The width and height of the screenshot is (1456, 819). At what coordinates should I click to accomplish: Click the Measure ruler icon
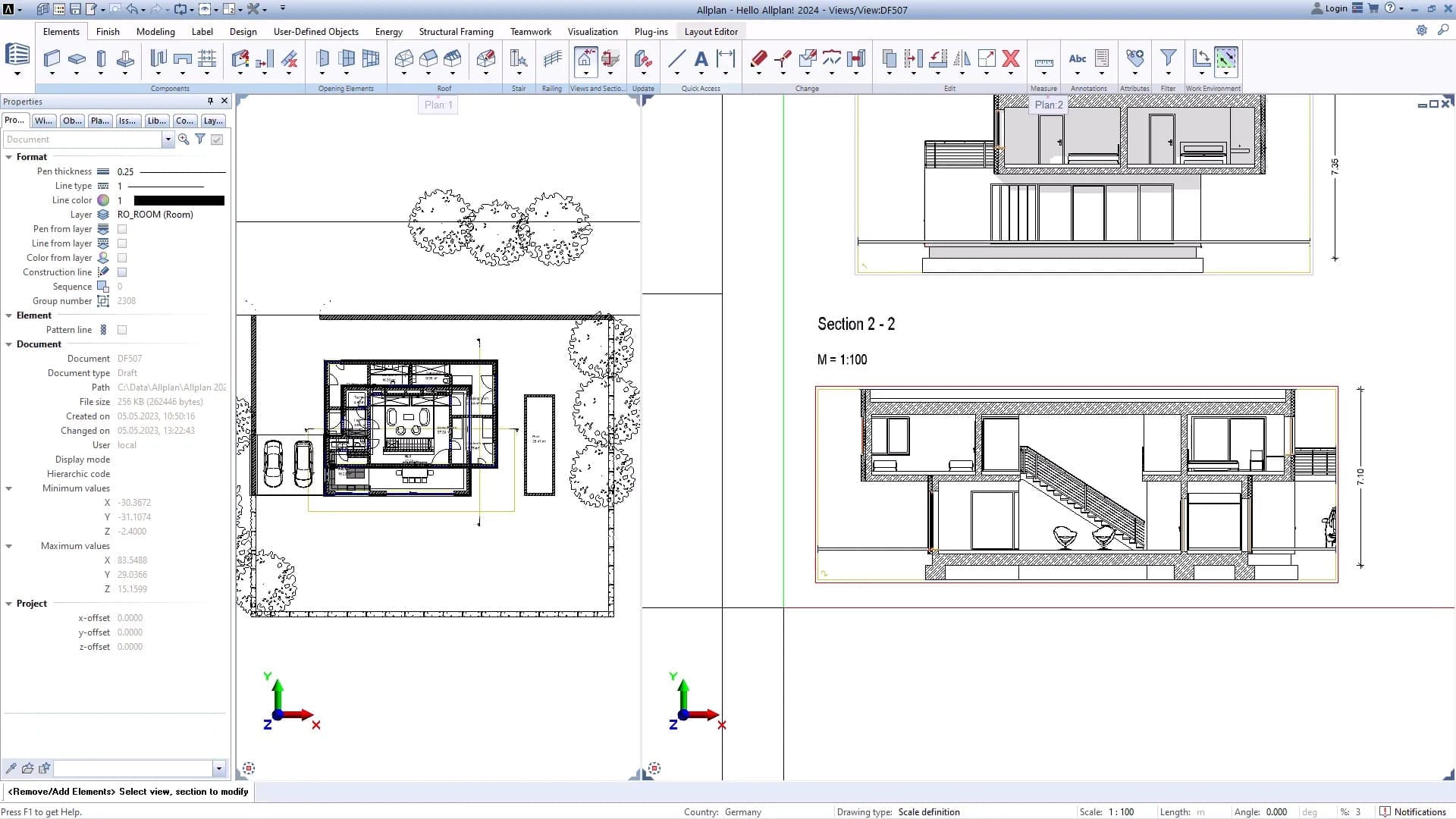pos(1043,62)
